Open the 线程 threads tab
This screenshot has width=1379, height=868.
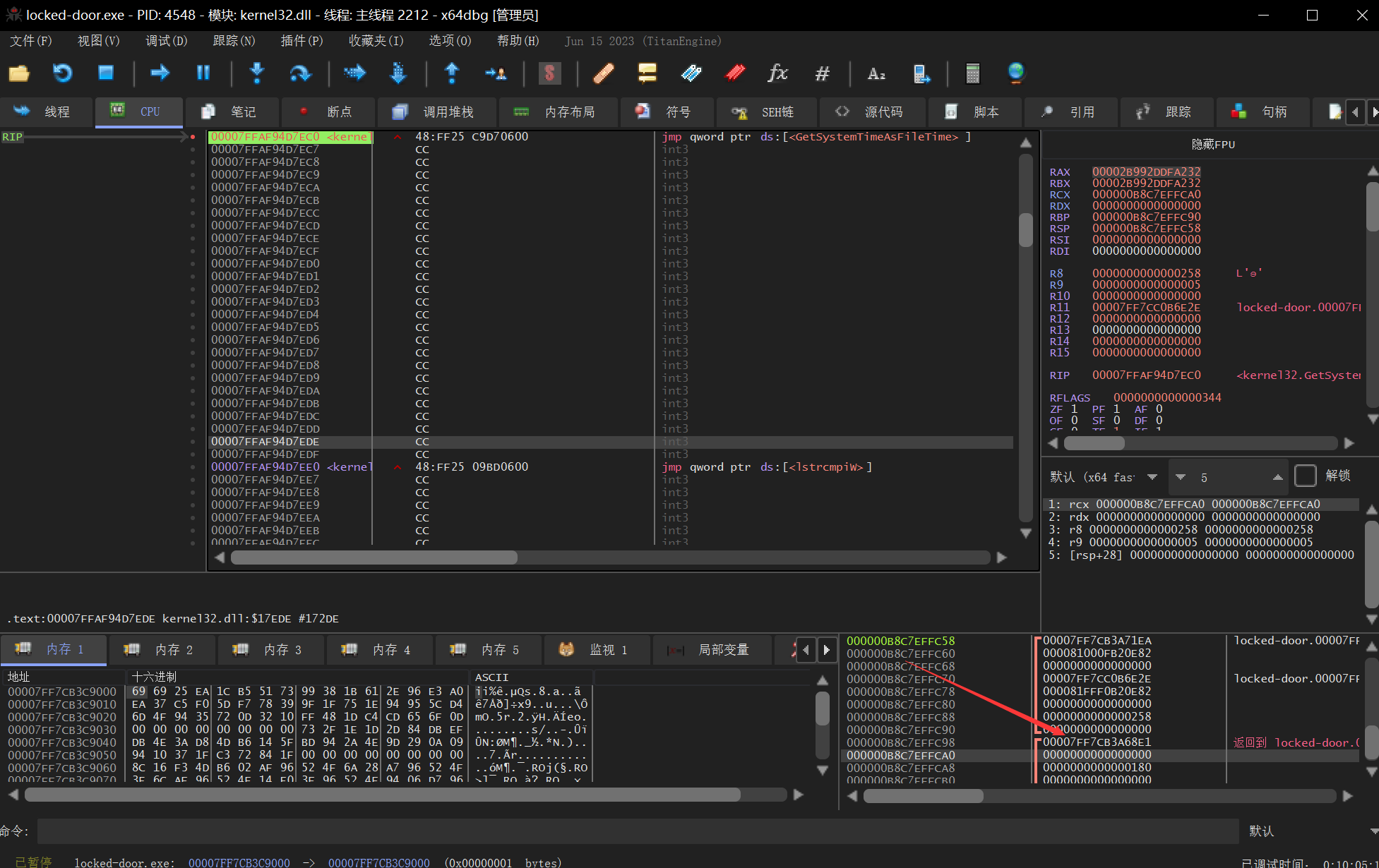coord(46,111)
